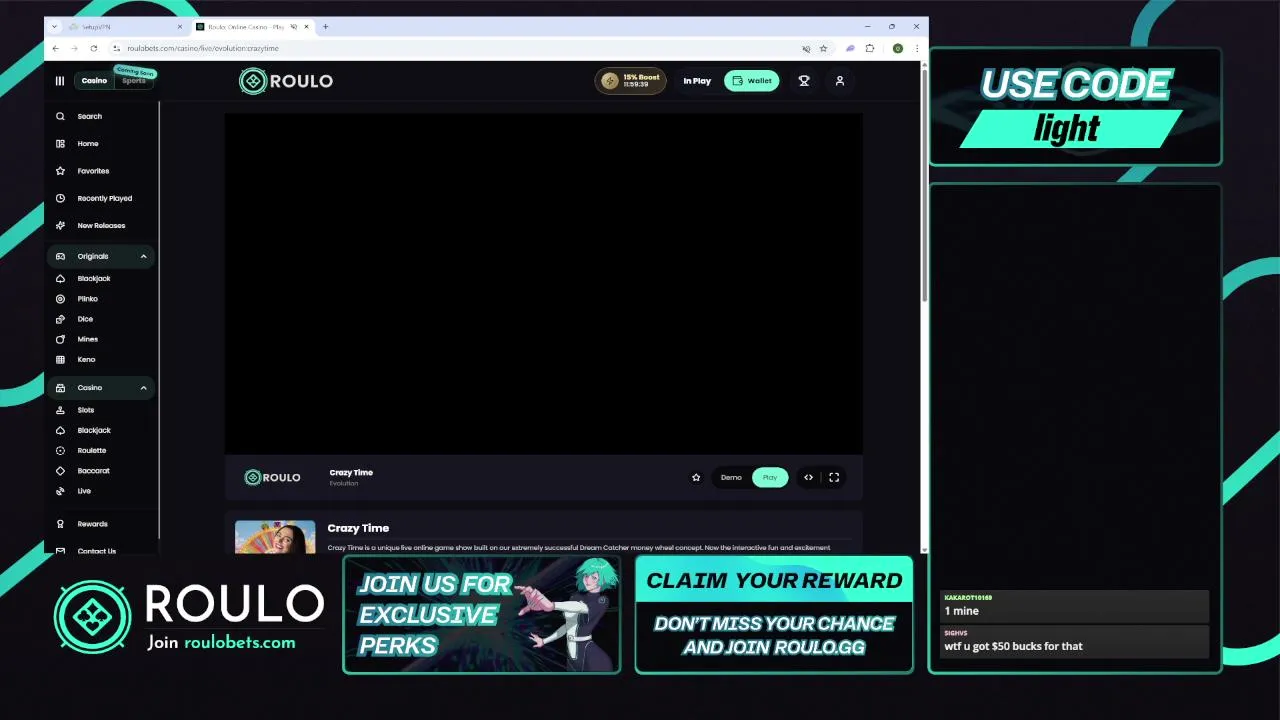Open the Wallet

(752, 81)
